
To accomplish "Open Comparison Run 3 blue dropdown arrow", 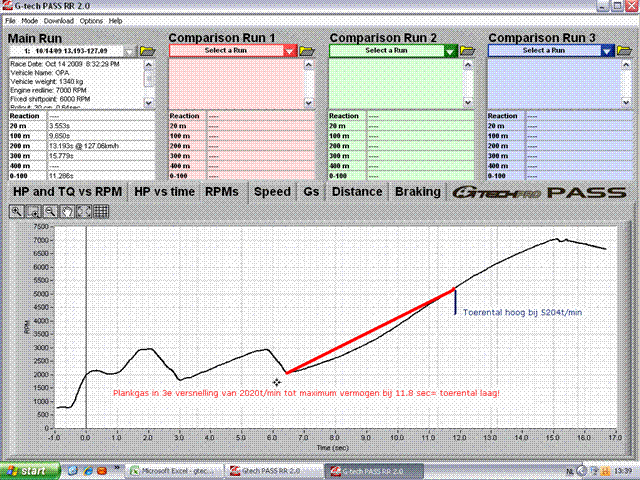I will 607,51.
